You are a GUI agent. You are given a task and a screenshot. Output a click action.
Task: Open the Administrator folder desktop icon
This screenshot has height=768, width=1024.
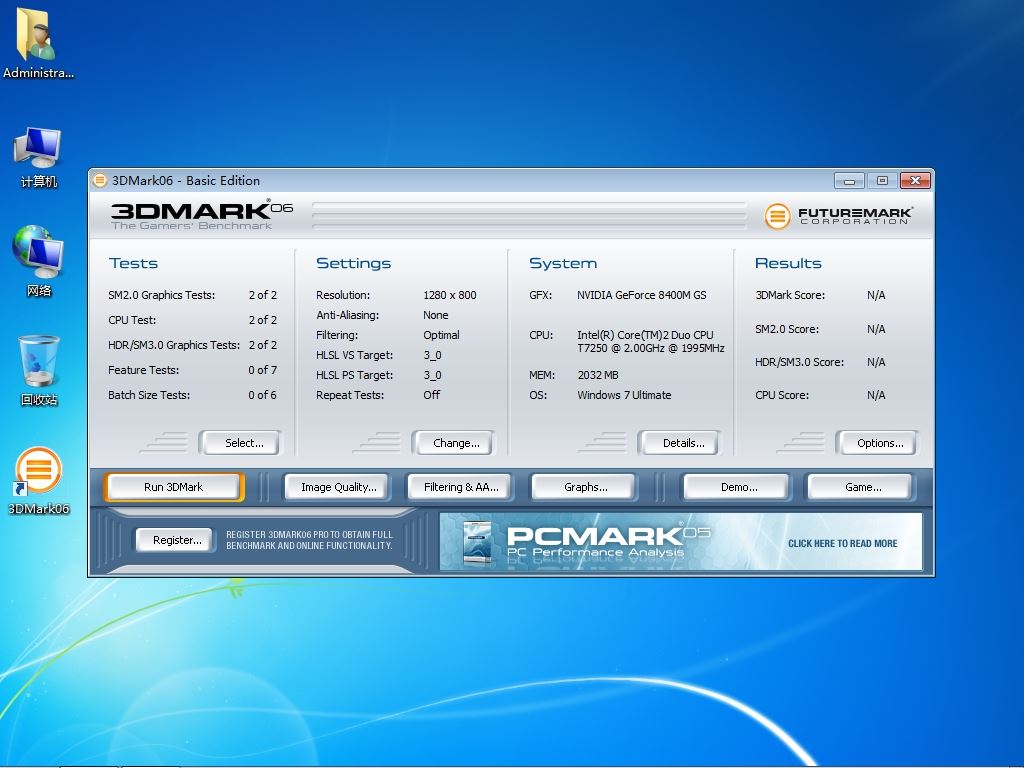point(38,43)
